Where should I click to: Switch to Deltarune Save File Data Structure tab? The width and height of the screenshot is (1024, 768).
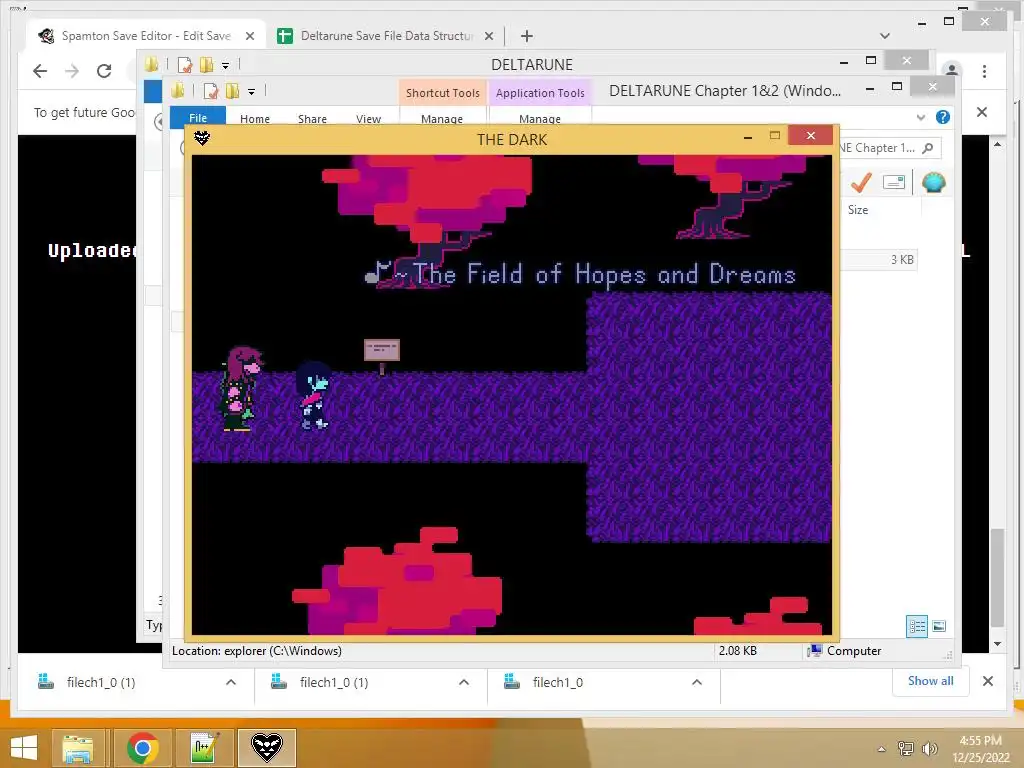click(387, 36)
